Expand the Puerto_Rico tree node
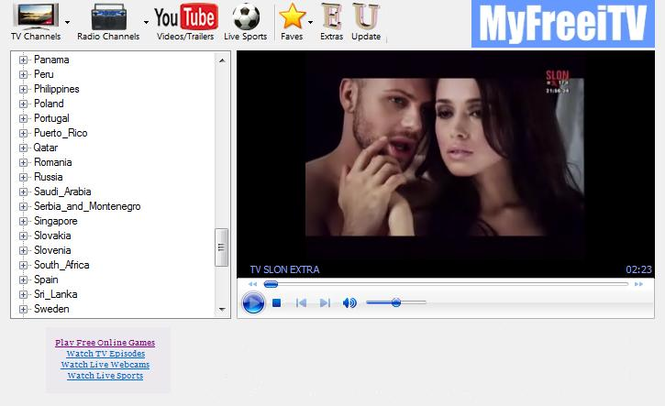This screenshot has height=406, width=665. (x=23, y=133)
